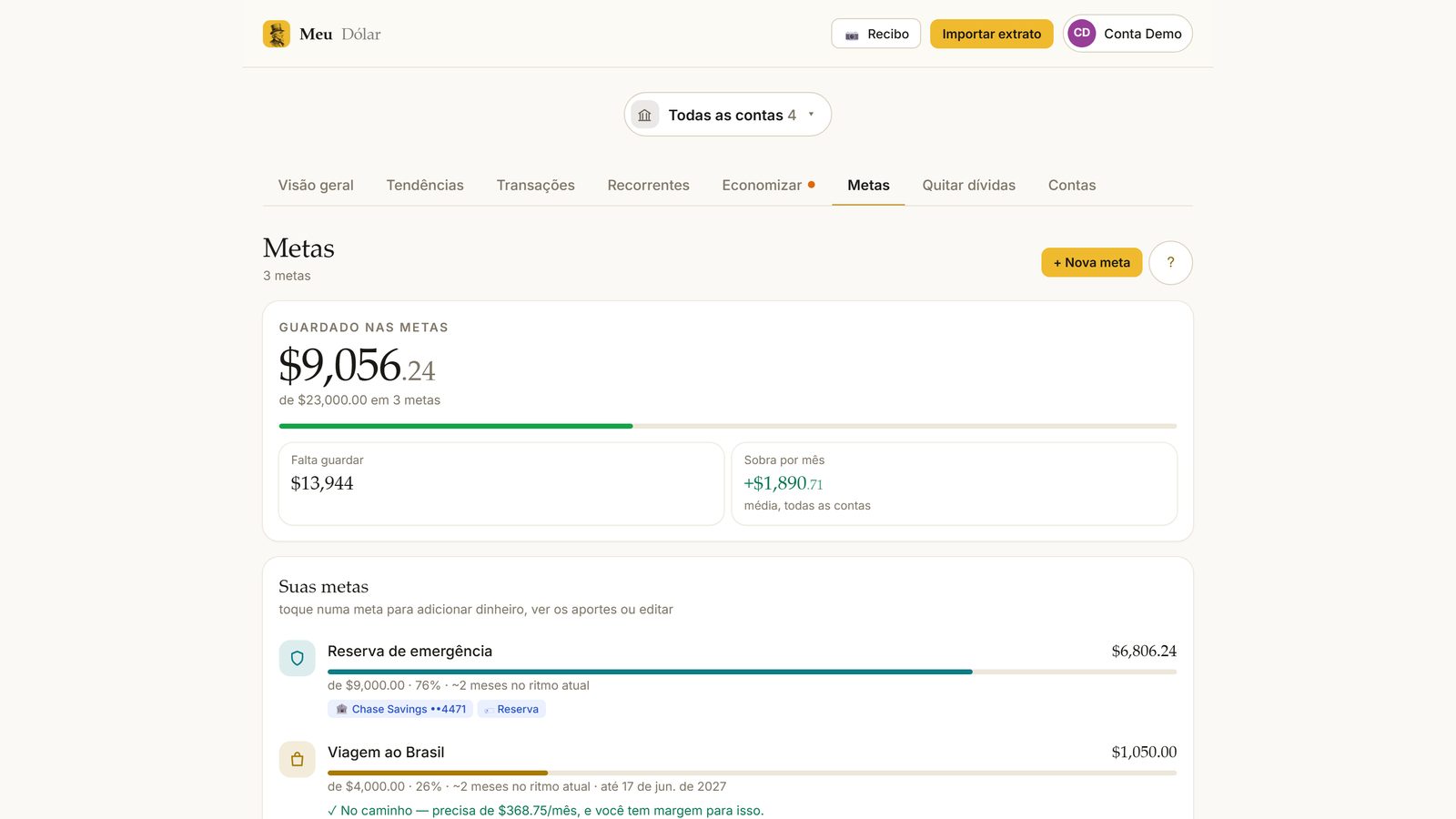
Task: Go to the Visão geral tab
Action: 316,185
